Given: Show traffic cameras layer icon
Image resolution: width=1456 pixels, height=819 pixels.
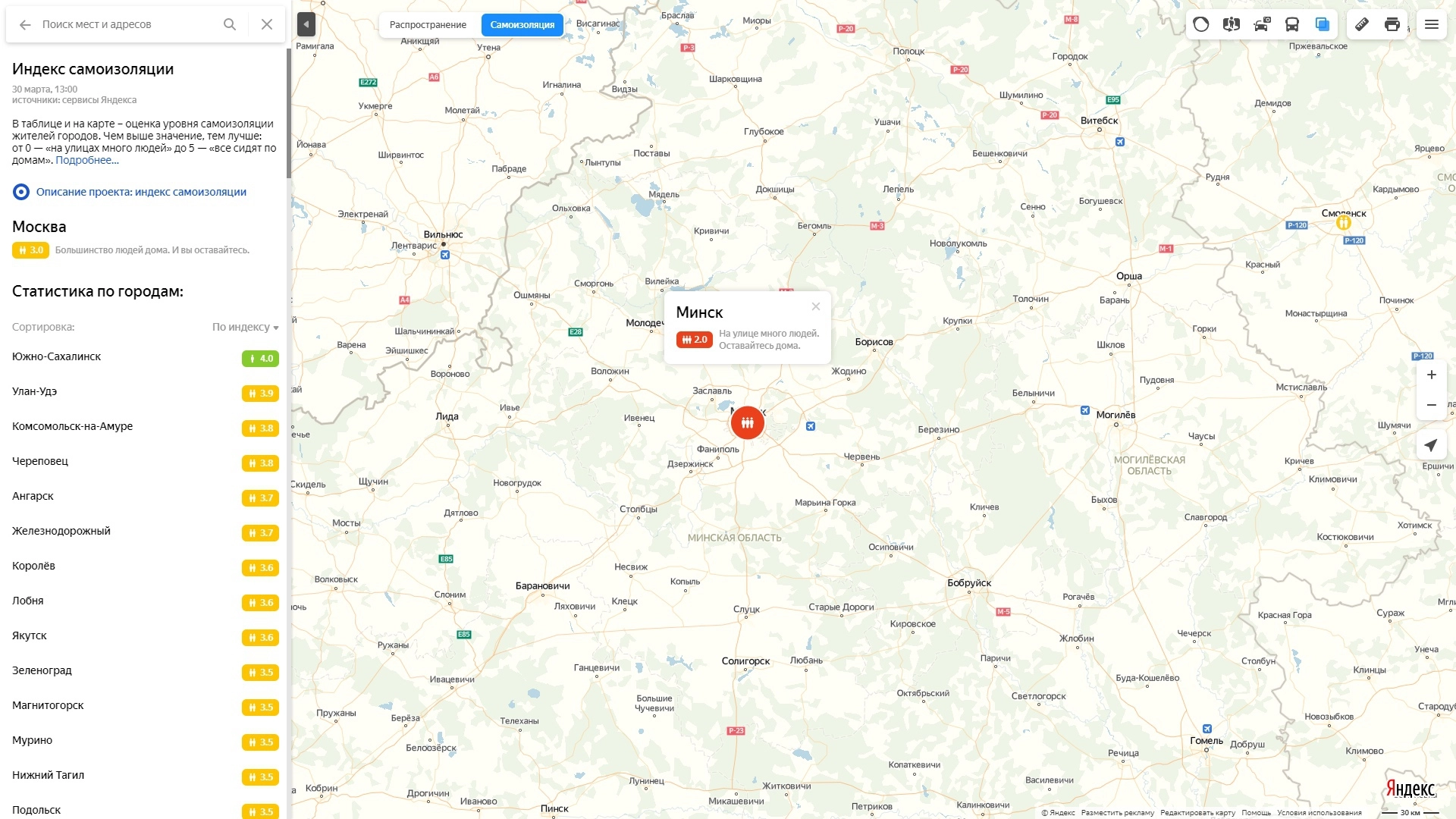Looking at the screenshot, I should [x=1262, y=24].
